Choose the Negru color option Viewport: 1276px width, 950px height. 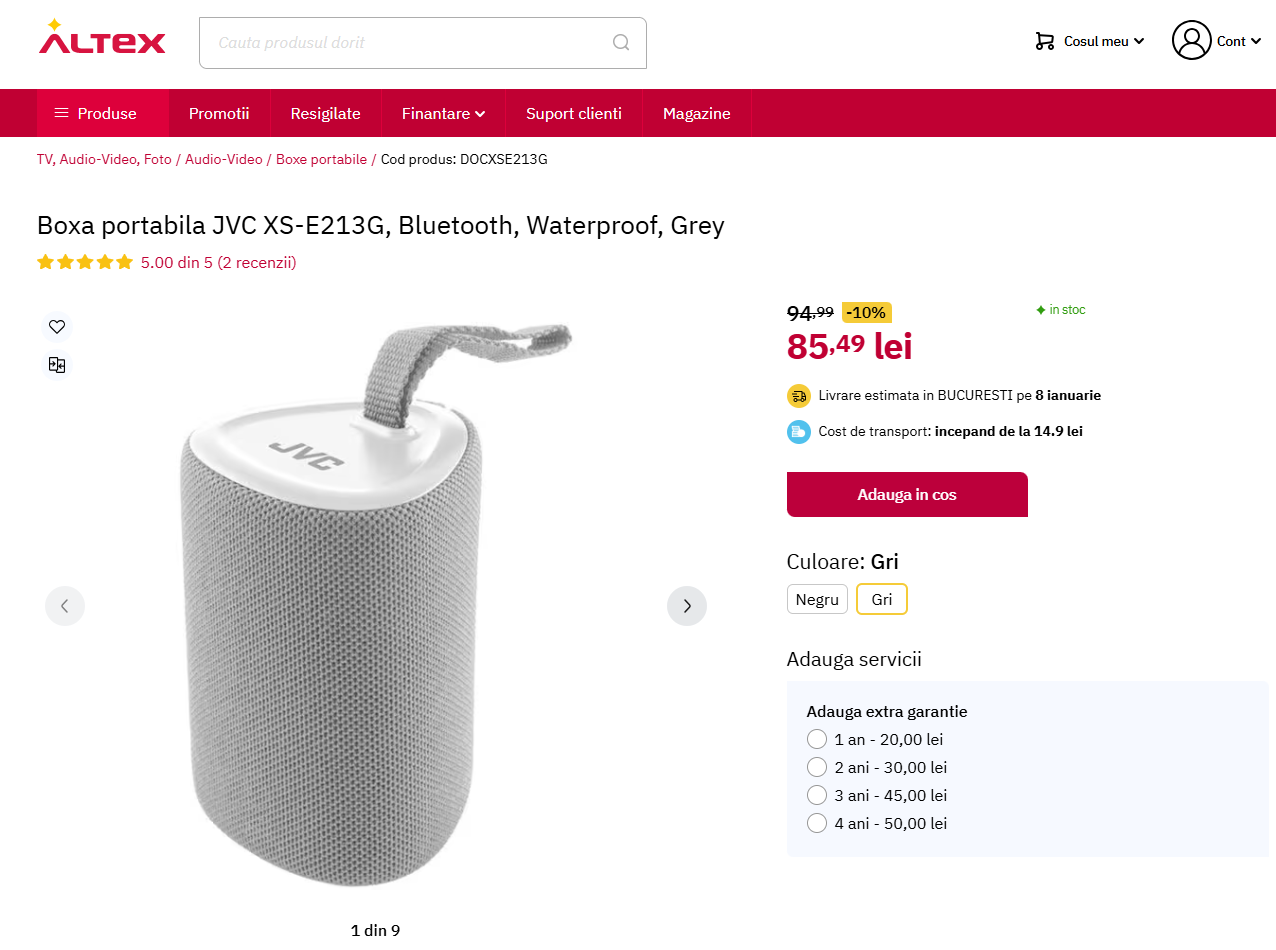[x=817, y=599]
